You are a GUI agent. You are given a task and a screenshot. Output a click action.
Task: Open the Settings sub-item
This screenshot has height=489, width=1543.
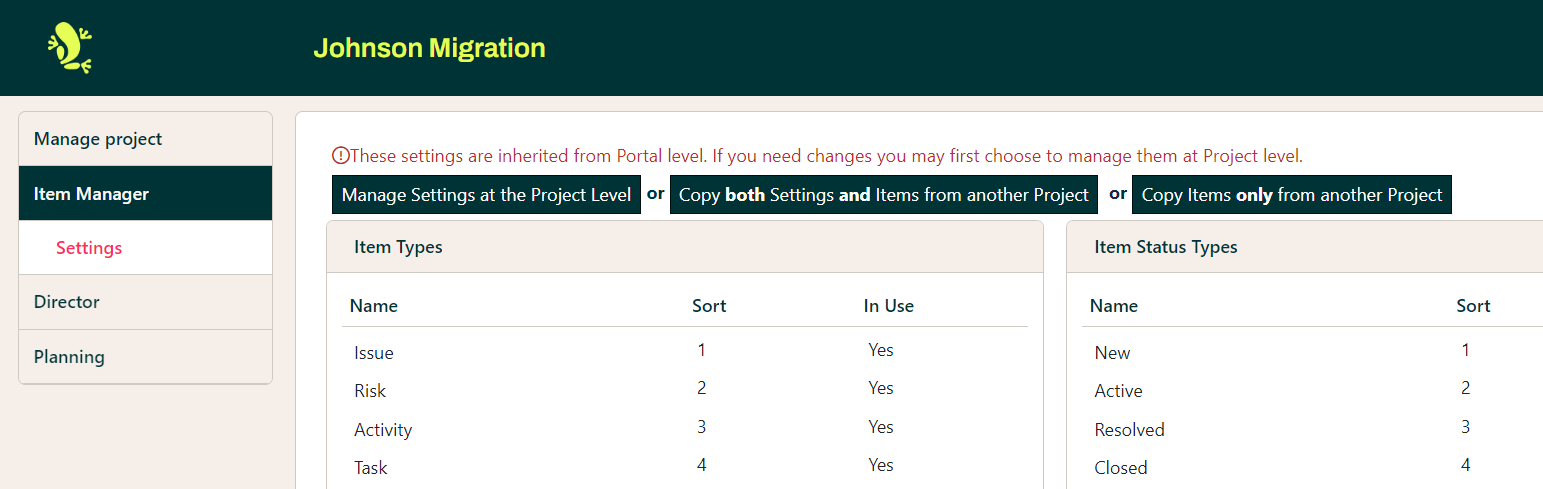coord(89,248)
